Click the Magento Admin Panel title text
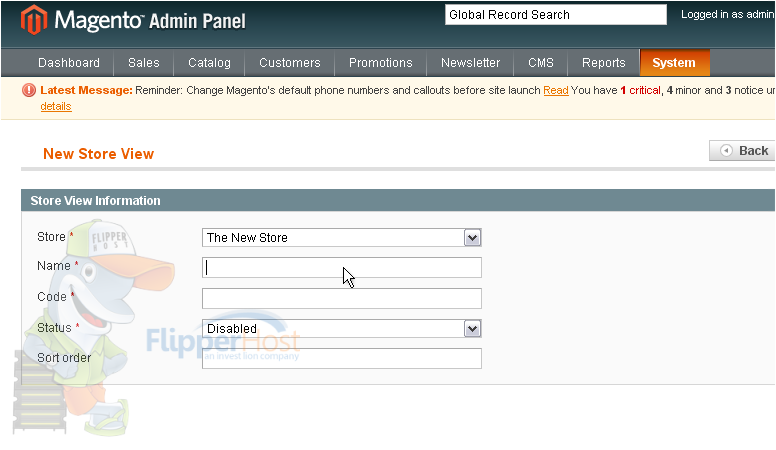Viewport: 776px width, 450px height. [150, 21]
